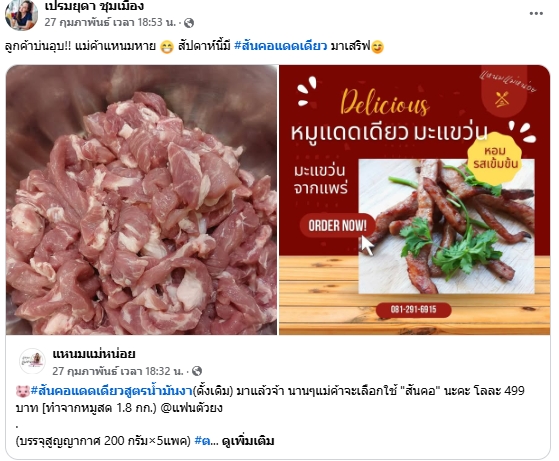The height and width of the screenshot is (461, 559).
Task: Expand post text with ดูเพิ่มเติม
Action: pos(248,441)
